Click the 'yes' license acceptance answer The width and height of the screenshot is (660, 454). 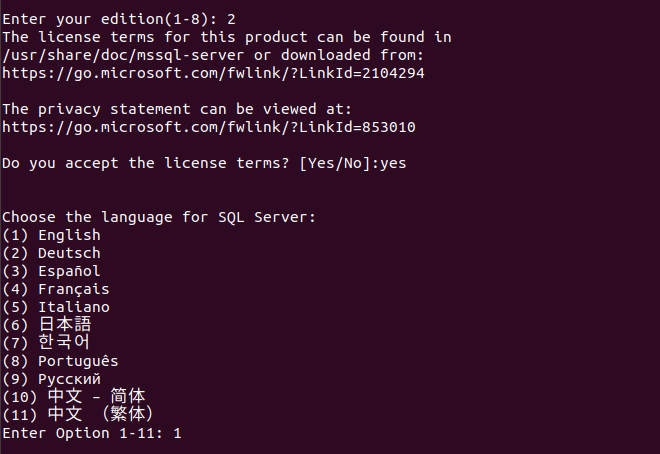click(x=392, y=163)
